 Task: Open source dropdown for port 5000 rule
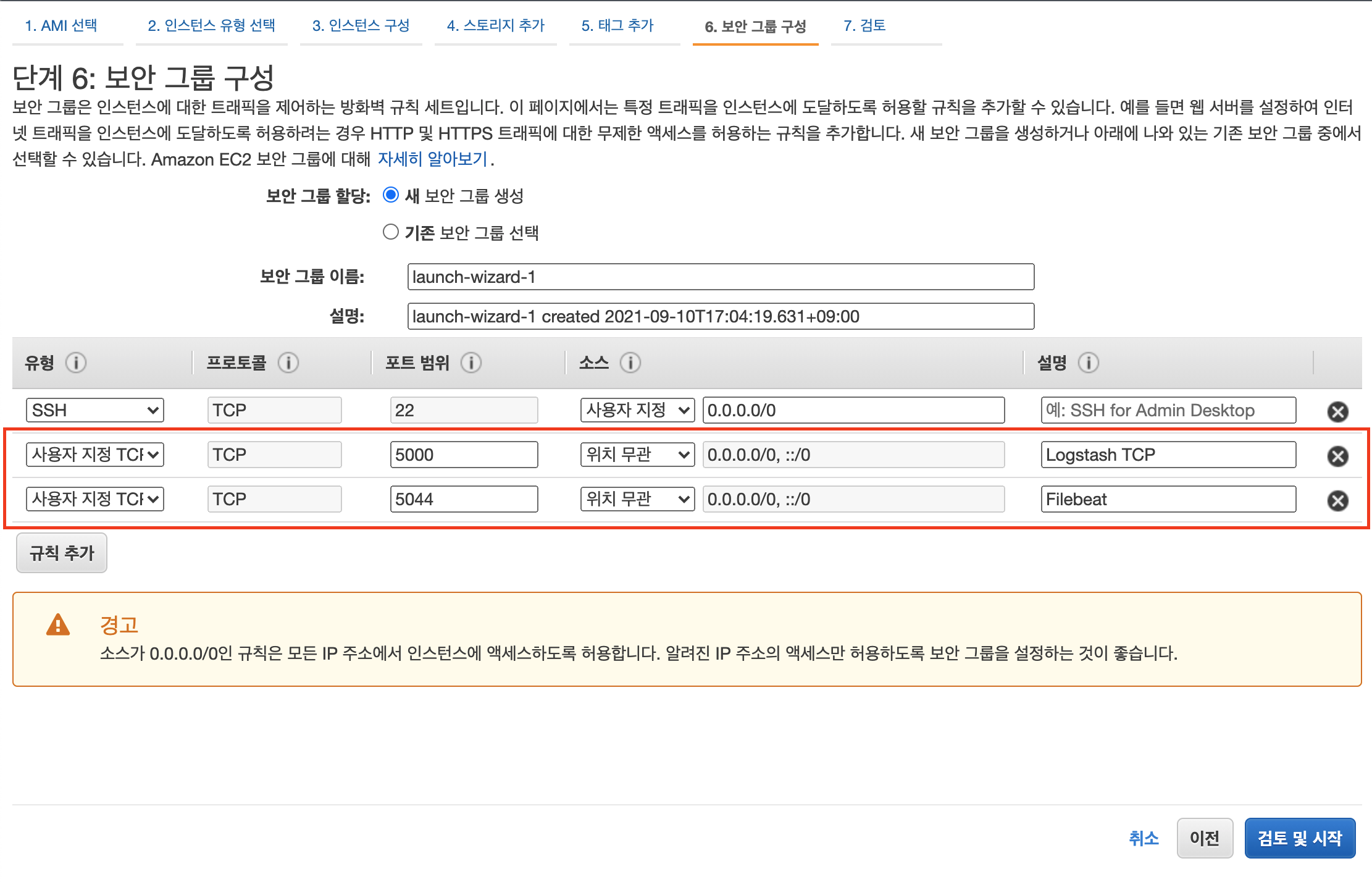[x=637, y=455]
